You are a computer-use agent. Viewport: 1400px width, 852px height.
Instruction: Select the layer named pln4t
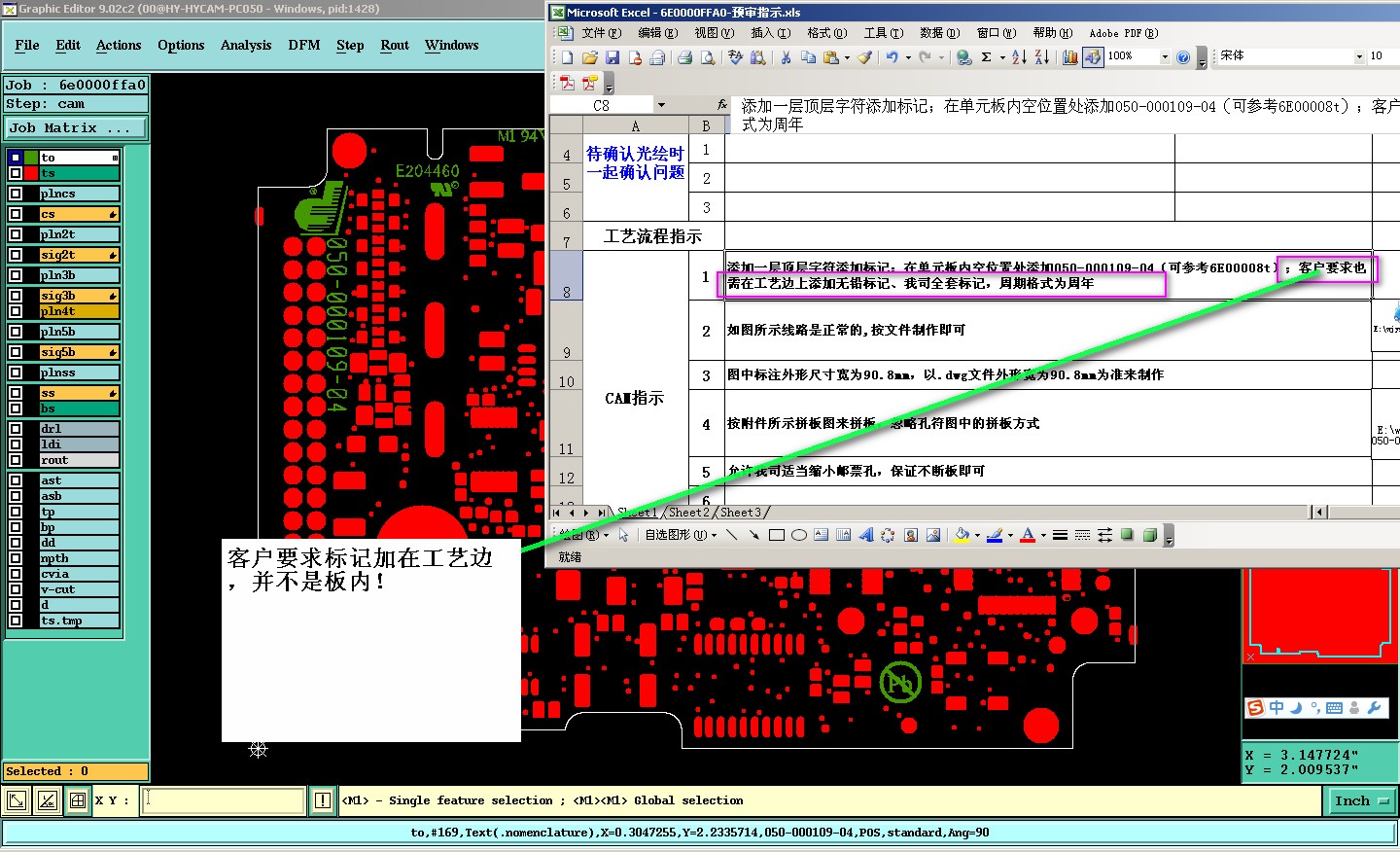click(x=79, y=311)
